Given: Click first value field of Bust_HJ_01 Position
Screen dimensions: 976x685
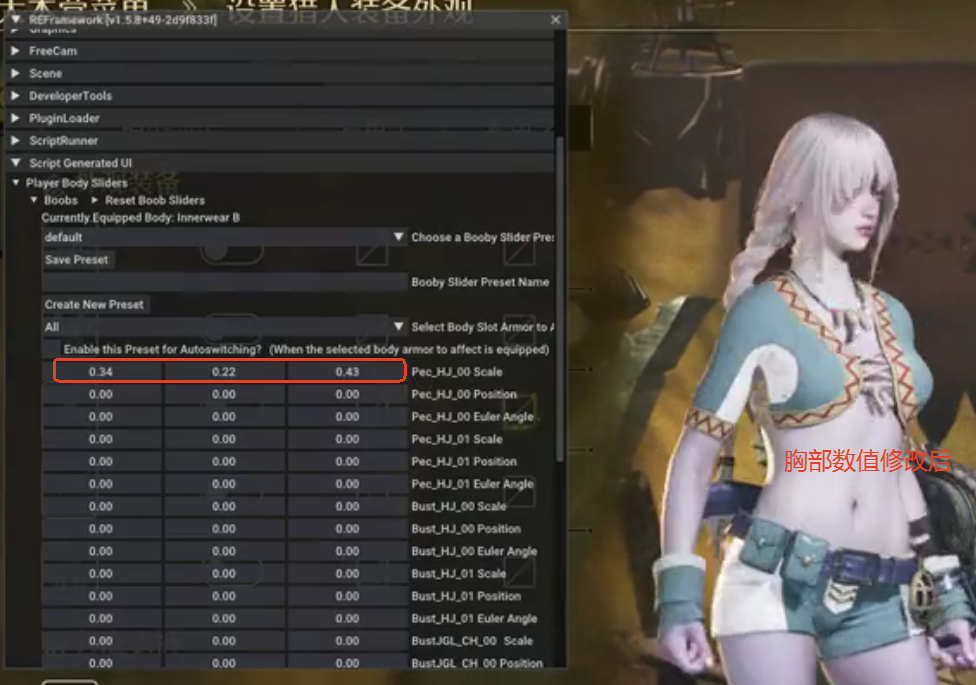Looking at the screenshot, I should point(101,596).
